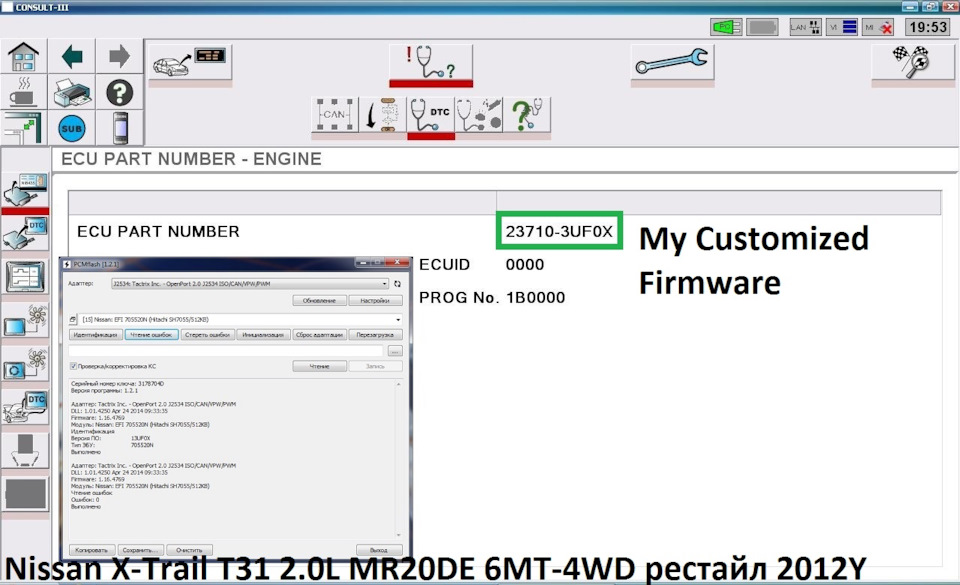Click log line Серийный номер ключа: 3178704D
The image size is (960, 585).
coord(118,384)
